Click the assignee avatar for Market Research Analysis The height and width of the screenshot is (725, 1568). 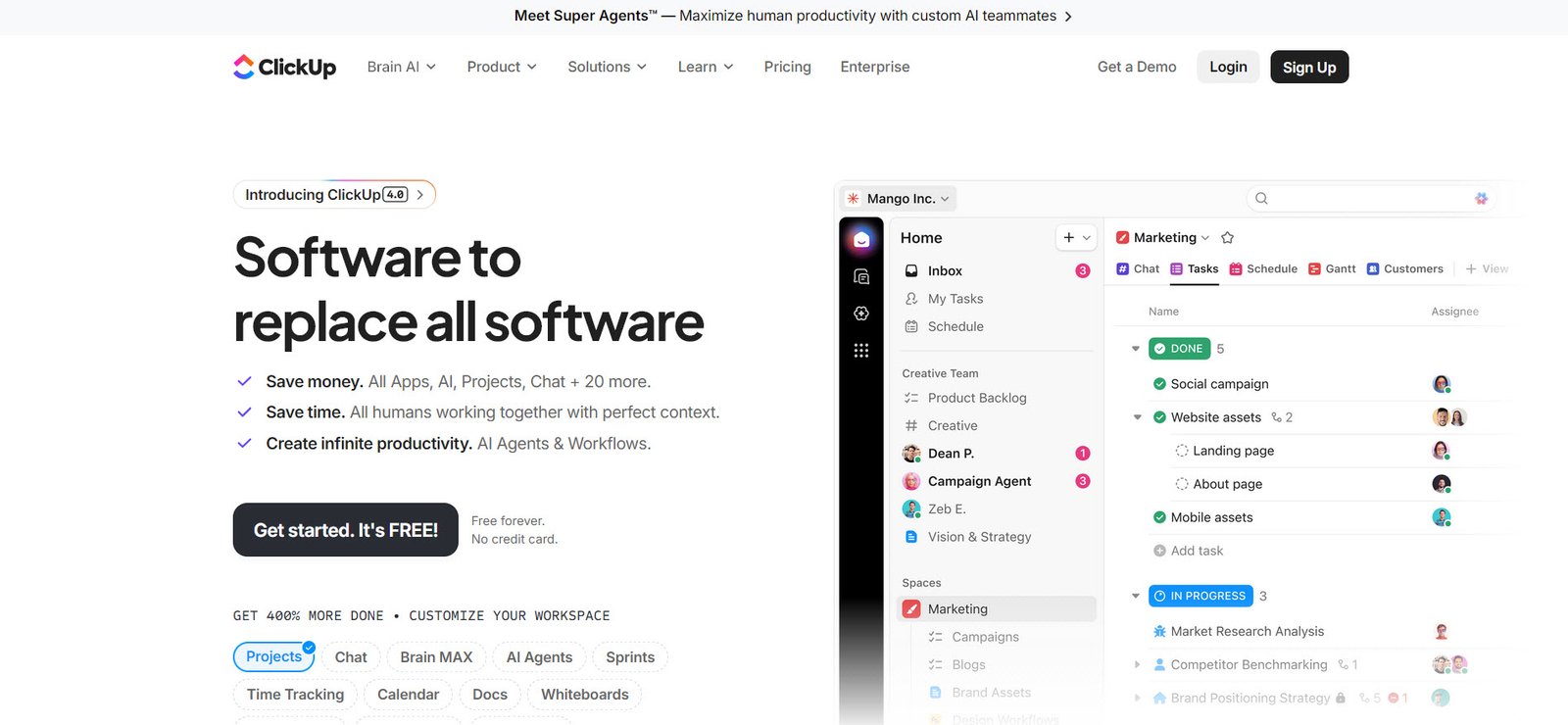pos(1442,631)
